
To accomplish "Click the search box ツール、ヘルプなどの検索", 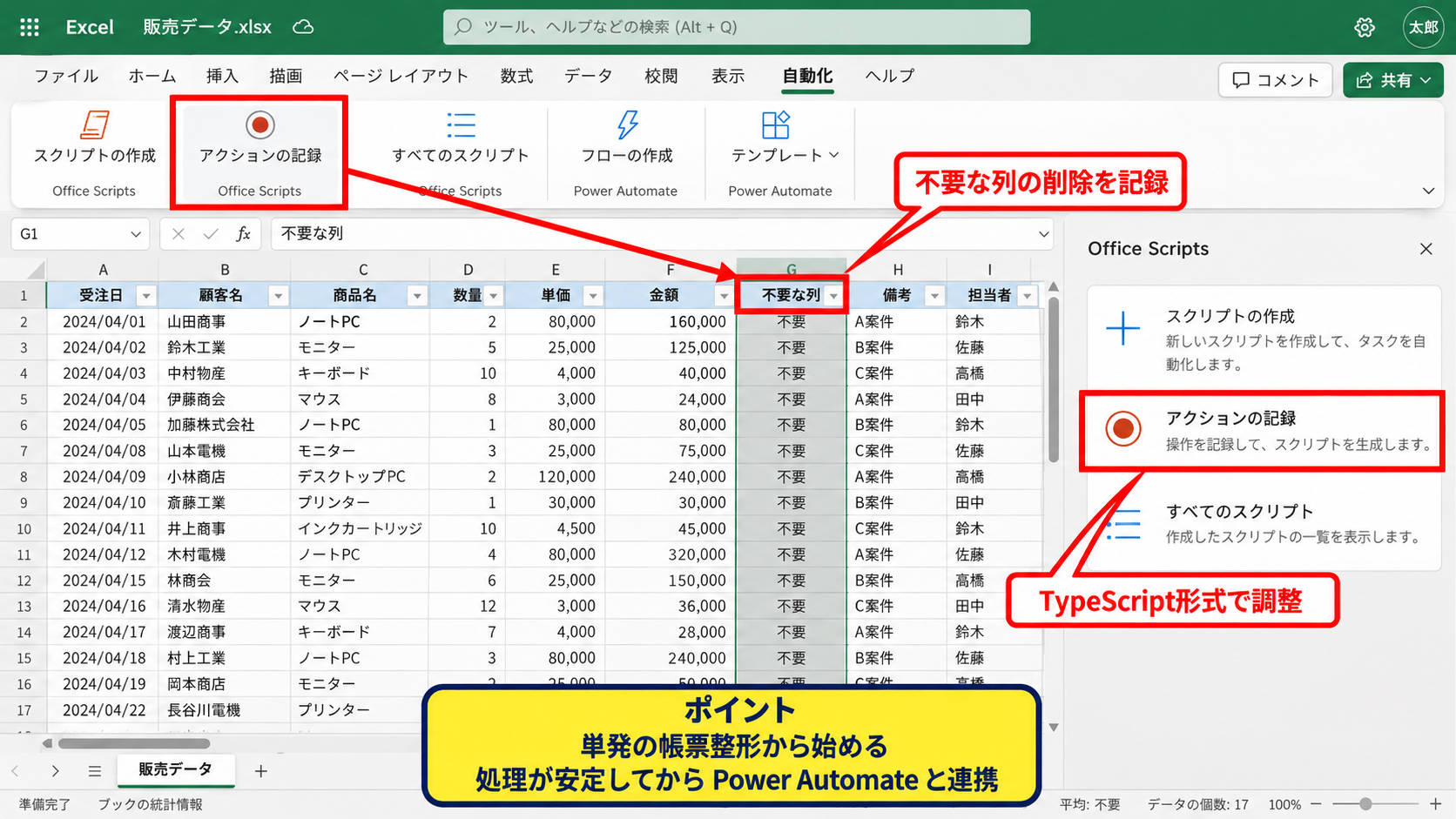I will (737, 27).
